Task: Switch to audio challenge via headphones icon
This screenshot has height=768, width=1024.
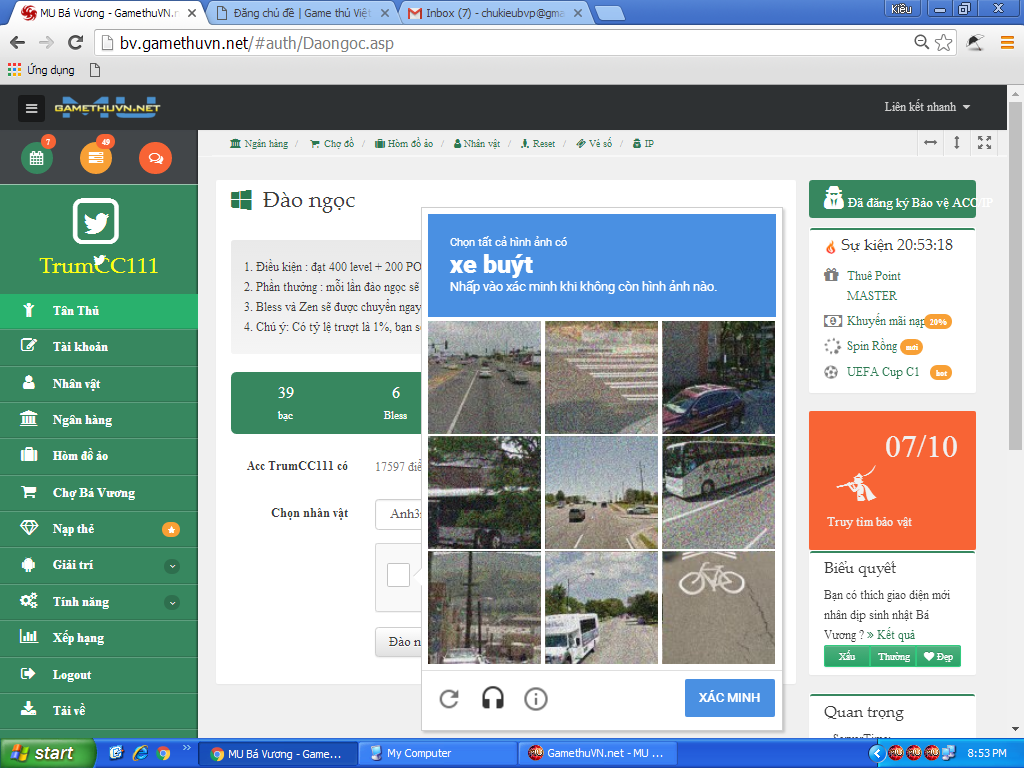Action: pyautogui.click(x=492, y=698)
